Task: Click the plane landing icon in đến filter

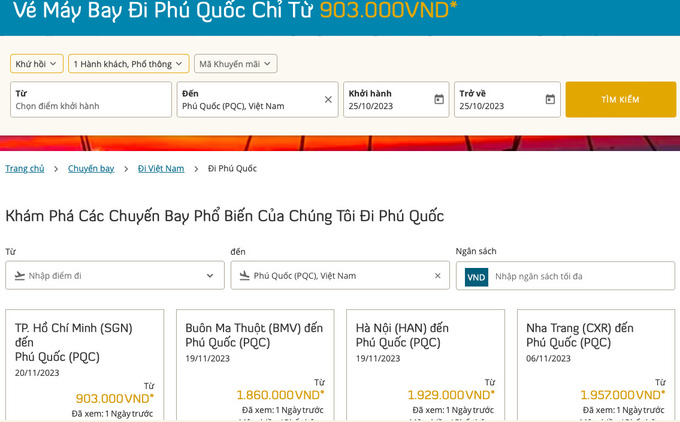Action: click(245, 275)
